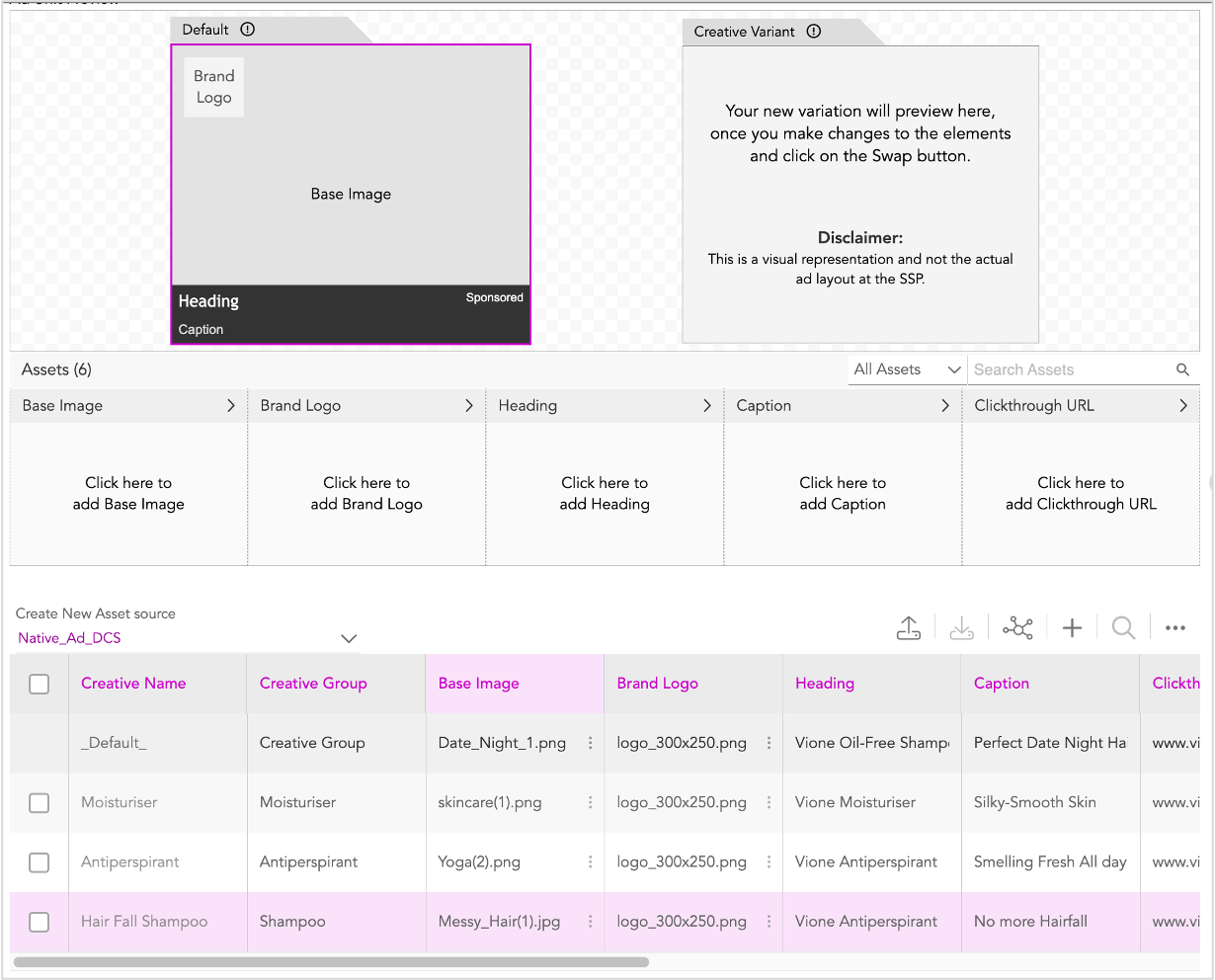Click the Creative Name column header
1215x980 pixels.
133,684
